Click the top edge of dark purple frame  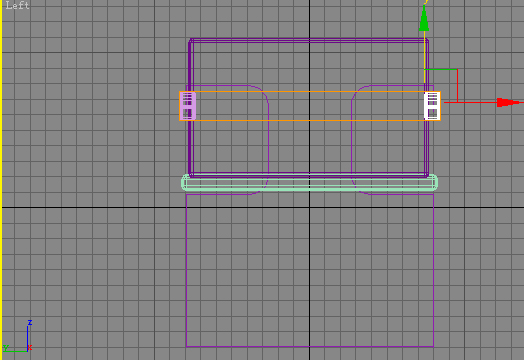[x=309, y=40]
